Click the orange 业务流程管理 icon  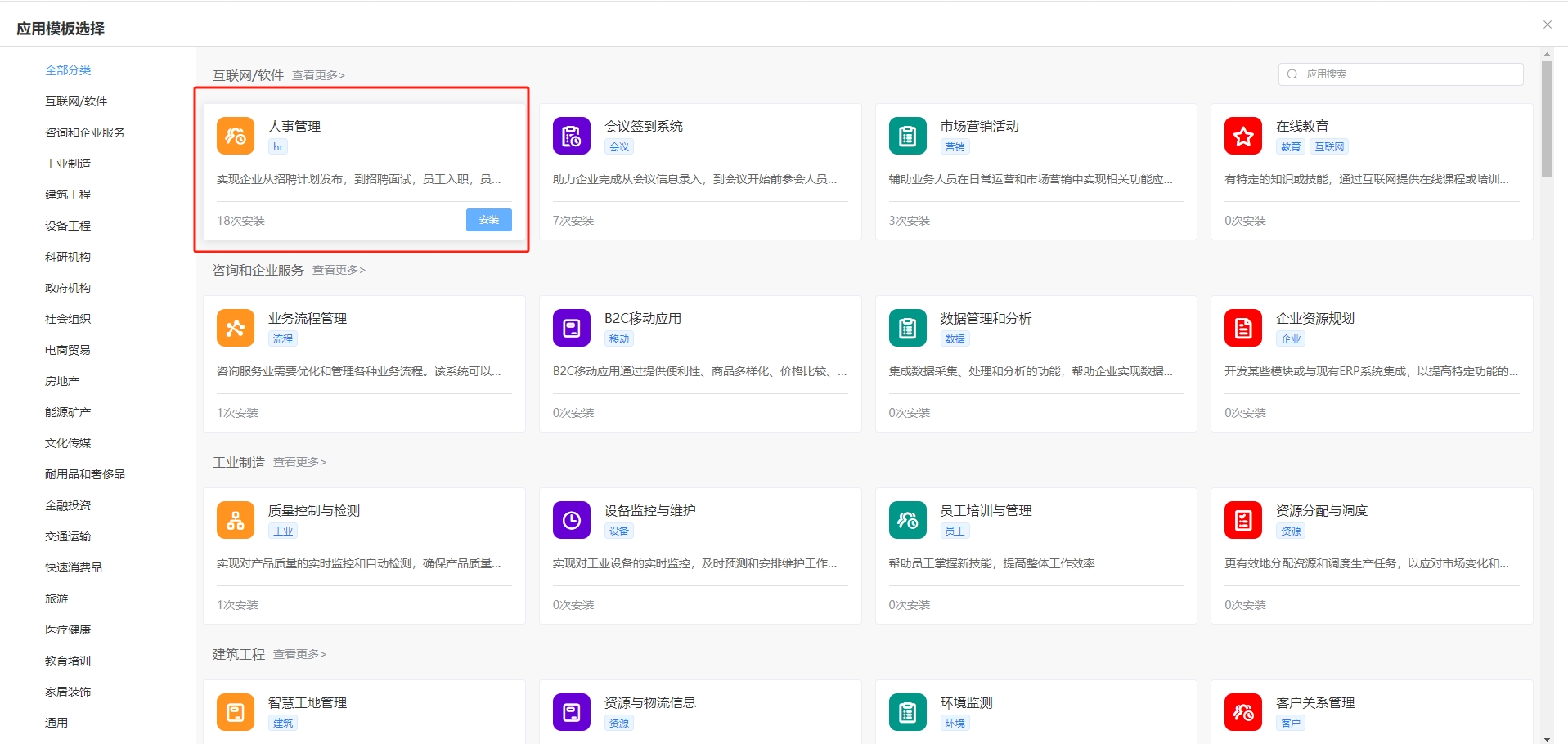pos(235,328)
